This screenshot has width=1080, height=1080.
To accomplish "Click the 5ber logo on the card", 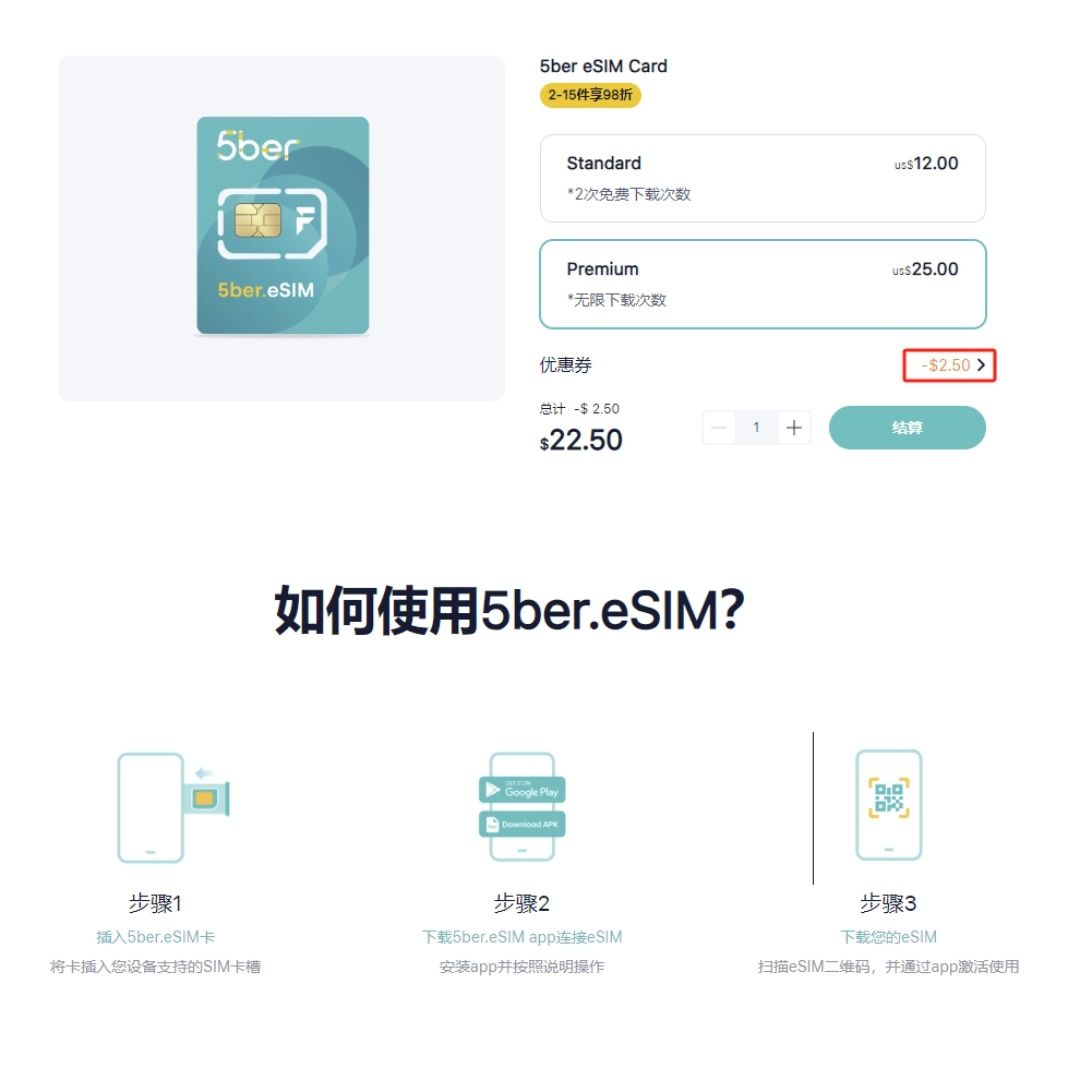I will point(257,146).
